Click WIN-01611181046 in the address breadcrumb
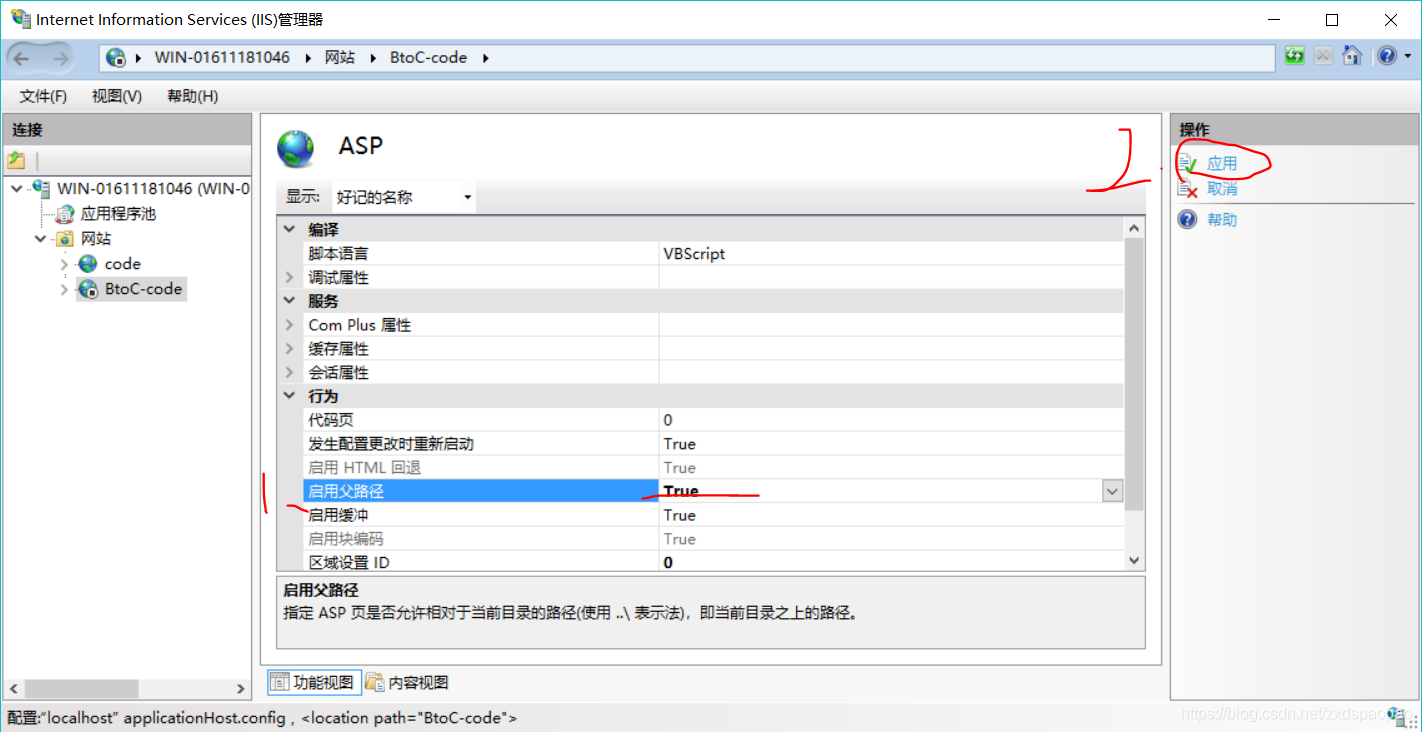 (x=222, y=58)
